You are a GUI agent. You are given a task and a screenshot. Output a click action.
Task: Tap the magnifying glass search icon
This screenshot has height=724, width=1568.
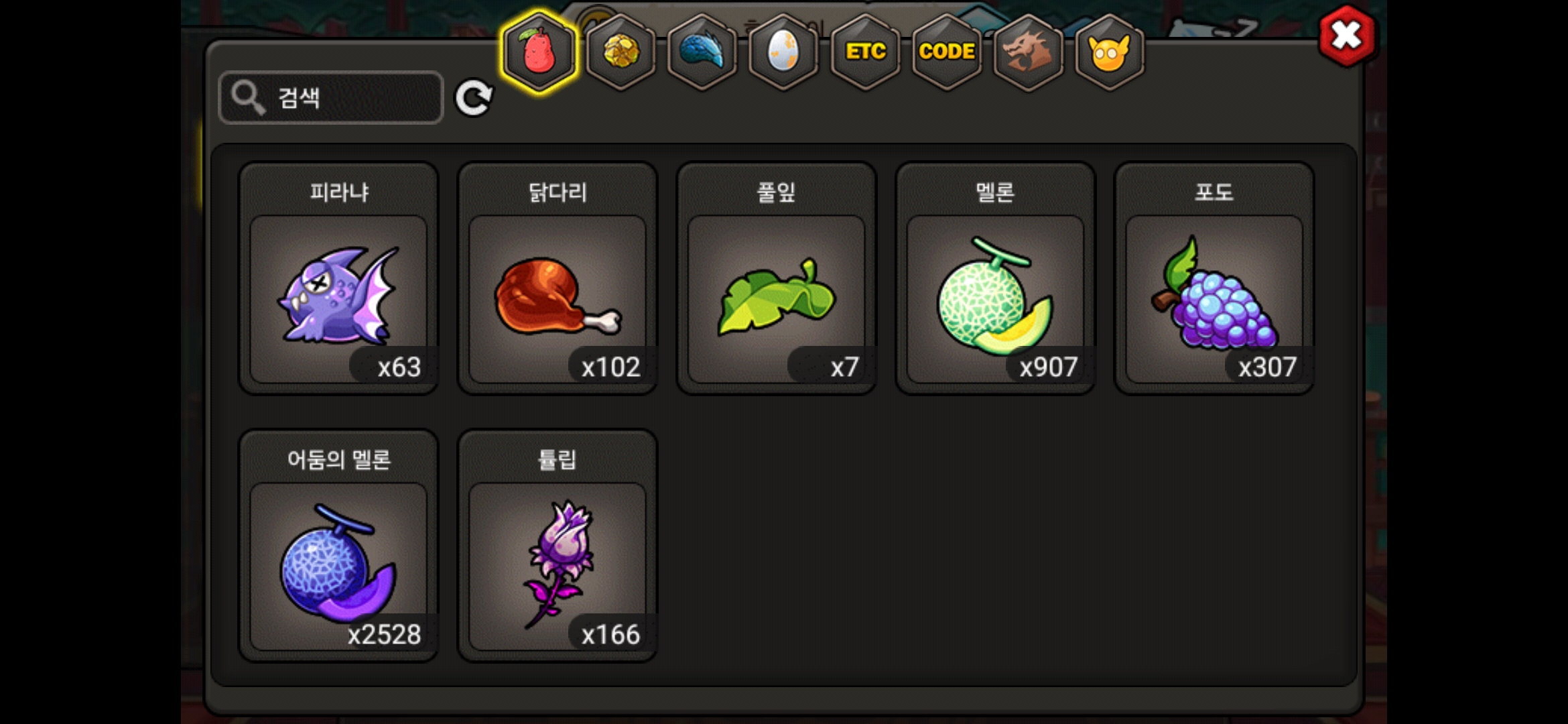(248, 98)
